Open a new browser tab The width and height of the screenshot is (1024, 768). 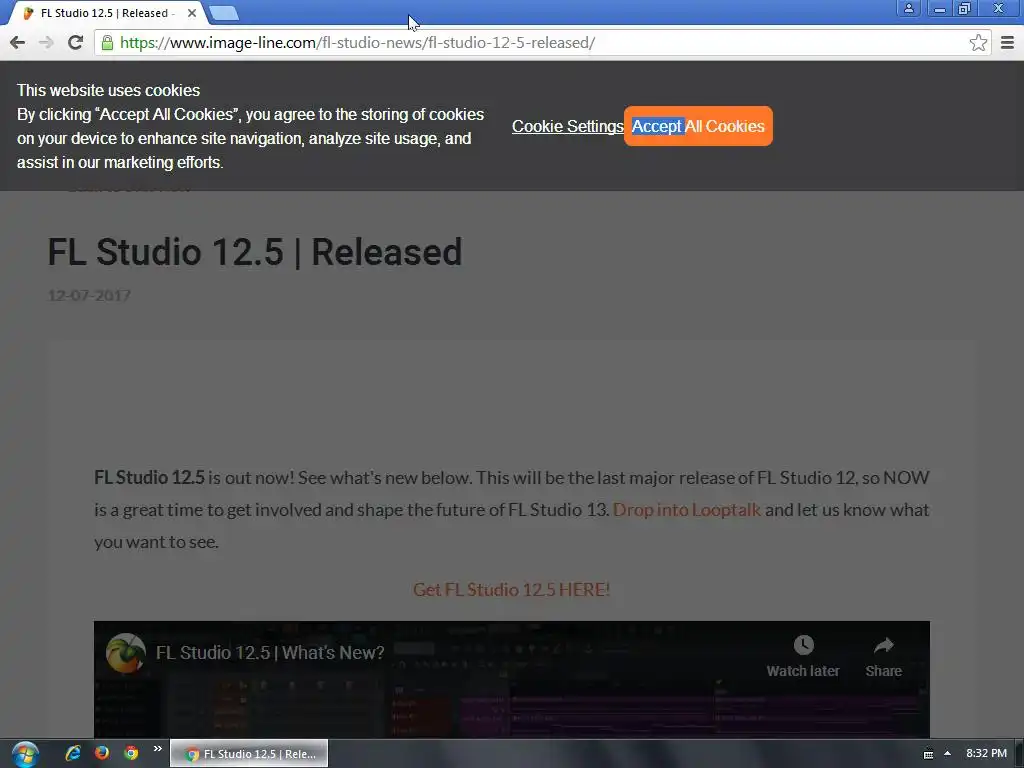point(224,13)
